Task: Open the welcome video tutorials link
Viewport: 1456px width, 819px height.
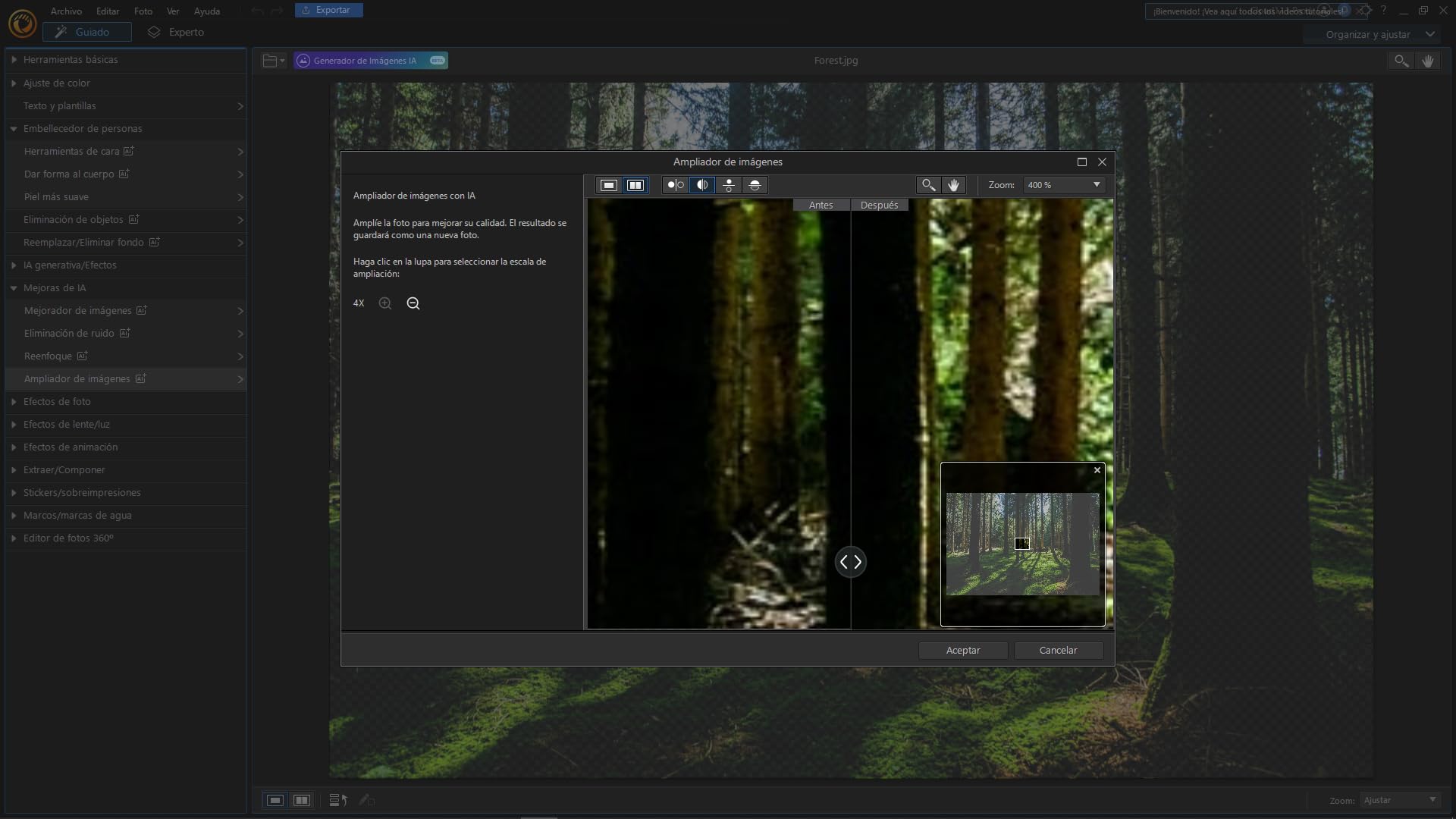Action: pyautogui.click(x=1248, y=11)
